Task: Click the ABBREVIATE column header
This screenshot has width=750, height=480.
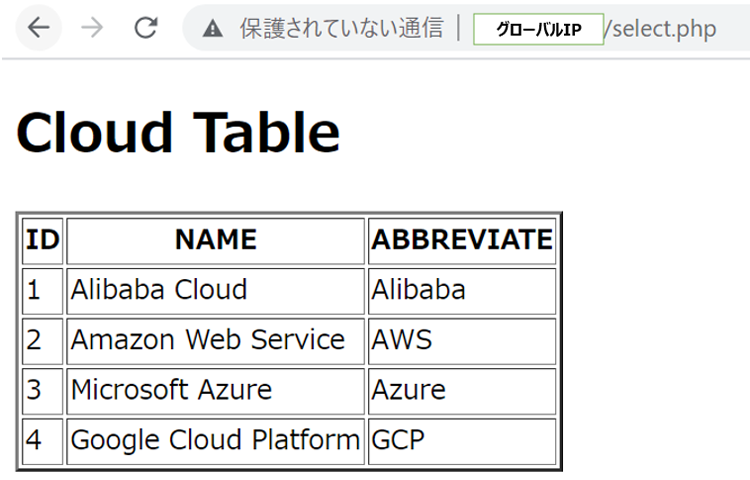Action: [x=461, y=240]
